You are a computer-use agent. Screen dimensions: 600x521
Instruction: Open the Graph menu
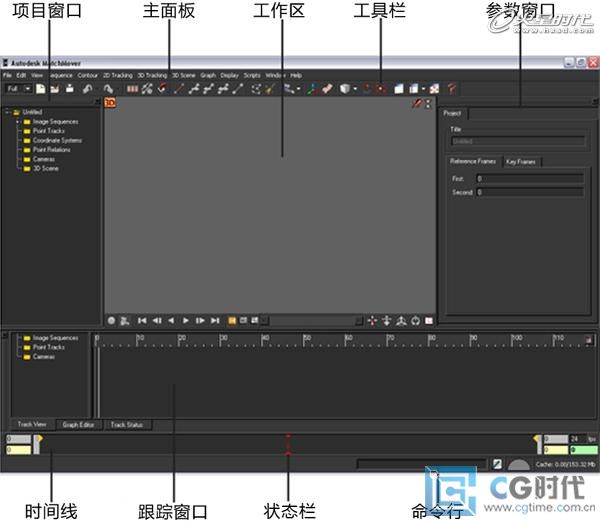pyautogui.click(x=208, y=75)
